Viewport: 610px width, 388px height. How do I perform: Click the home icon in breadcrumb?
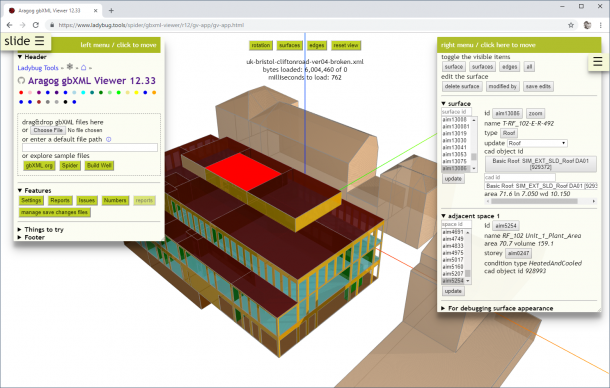click(83, 67)
